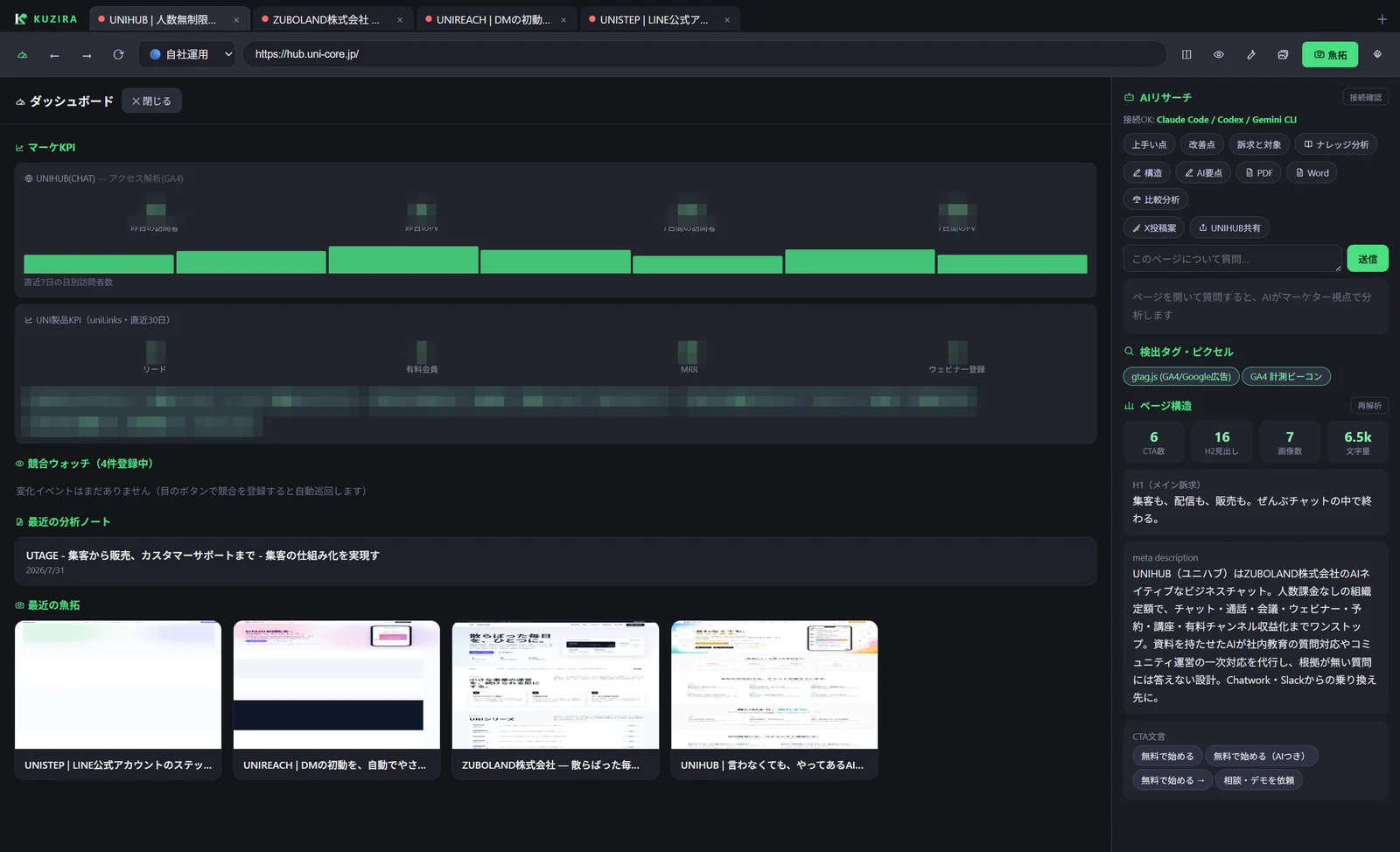Click the KUZIRA logo icon
The height and width of the screenshot is (852, 1400).
[21, 18]
